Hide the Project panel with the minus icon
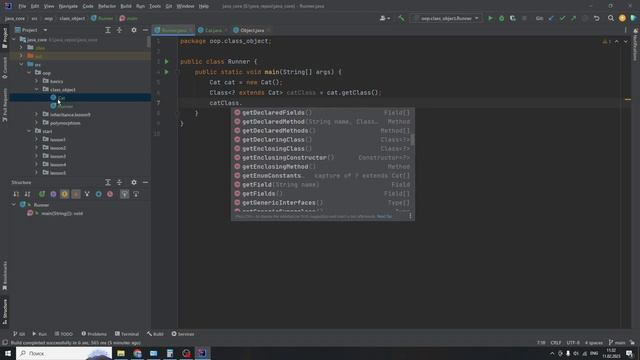The image size is (640, 360). [145, 30]
